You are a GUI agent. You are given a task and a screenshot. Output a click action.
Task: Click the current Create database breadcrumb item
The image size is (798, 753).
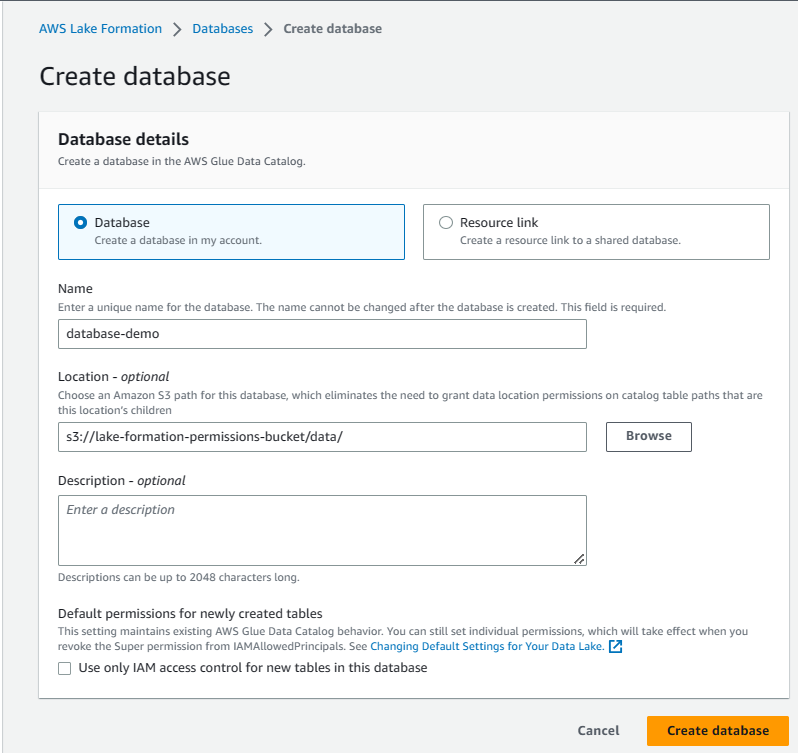point(332,29)
